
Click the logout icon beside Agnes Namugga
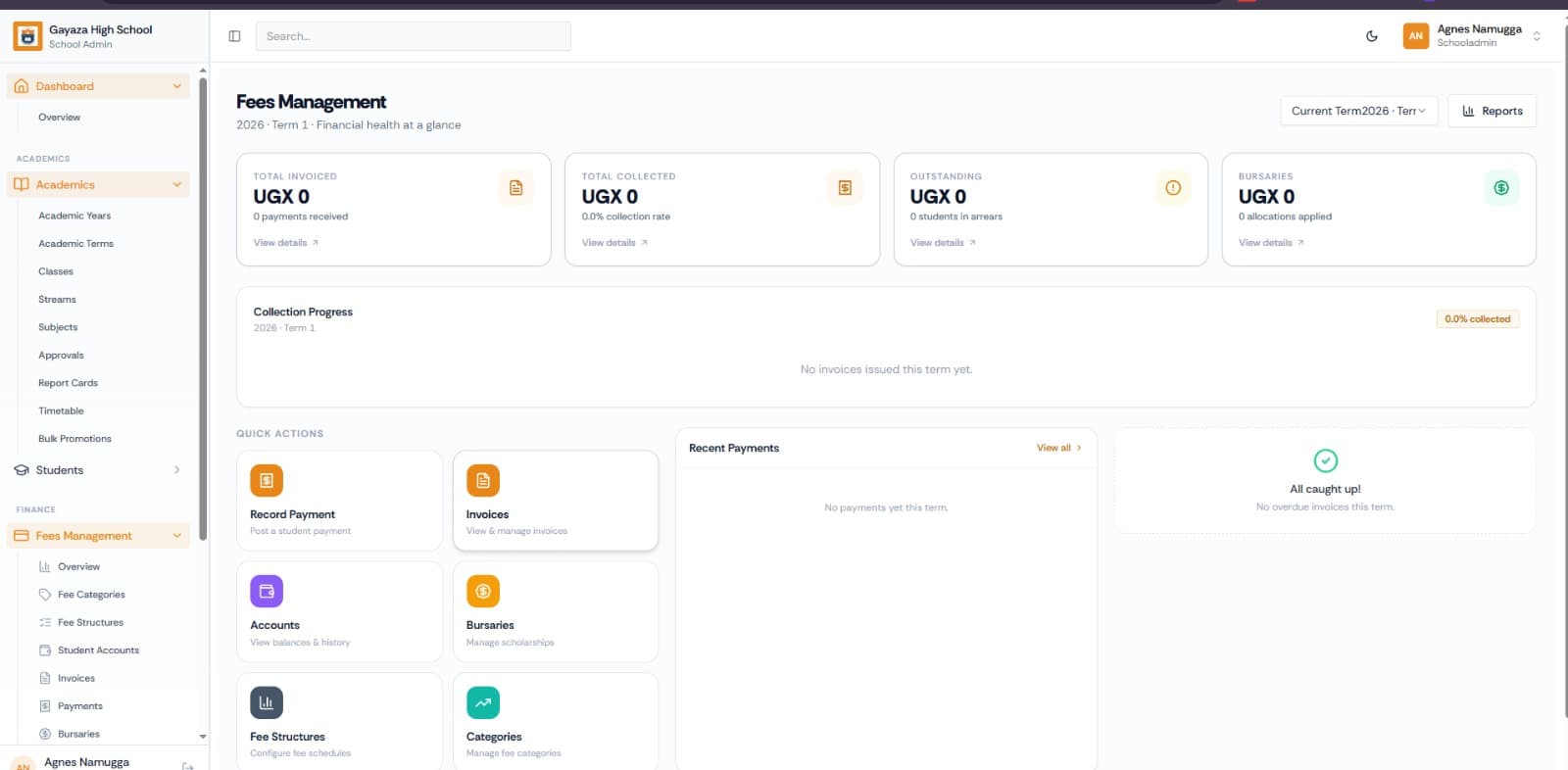tap(187, 765)
